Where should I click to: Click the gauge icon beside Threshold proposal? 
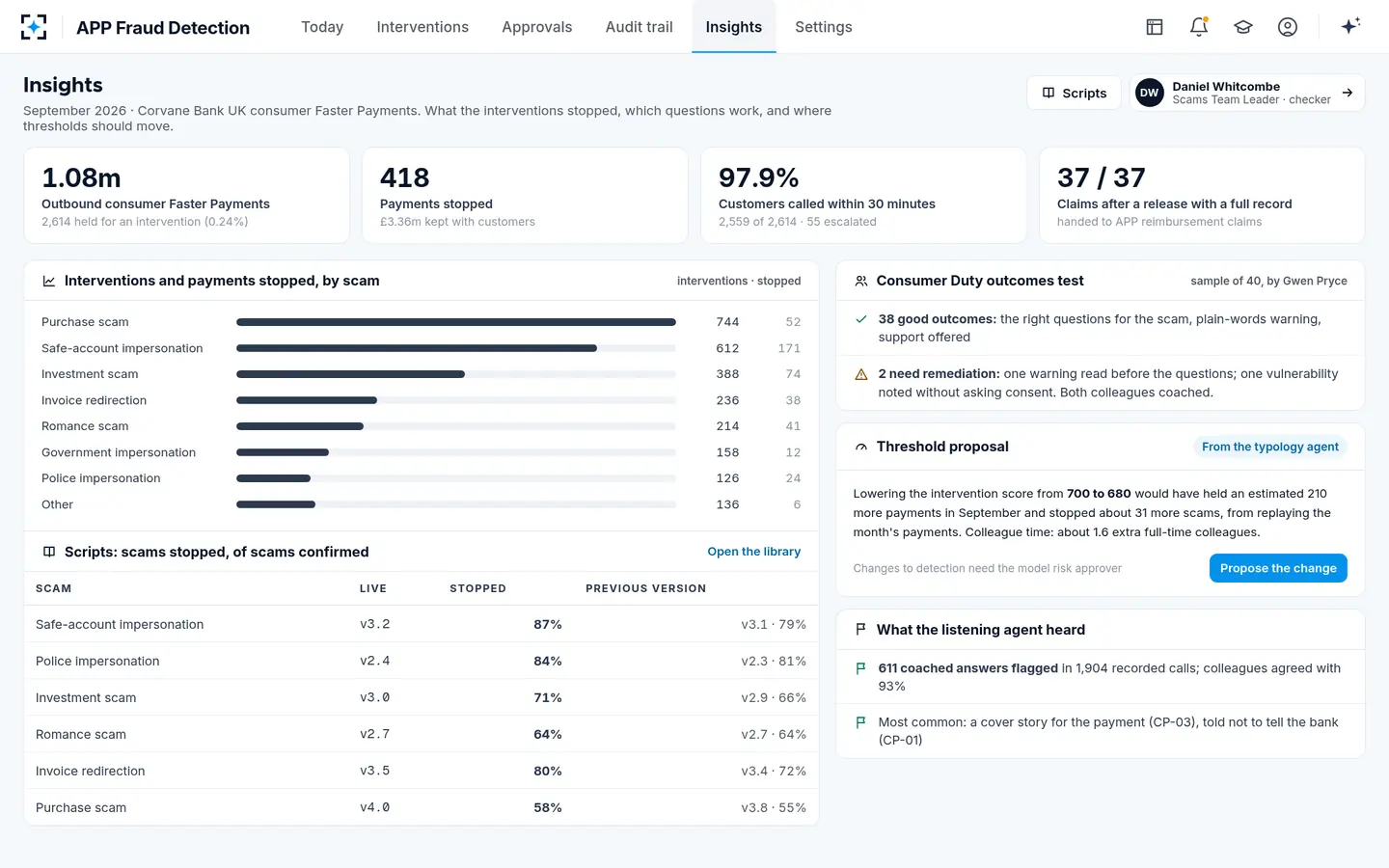(861, 447)
